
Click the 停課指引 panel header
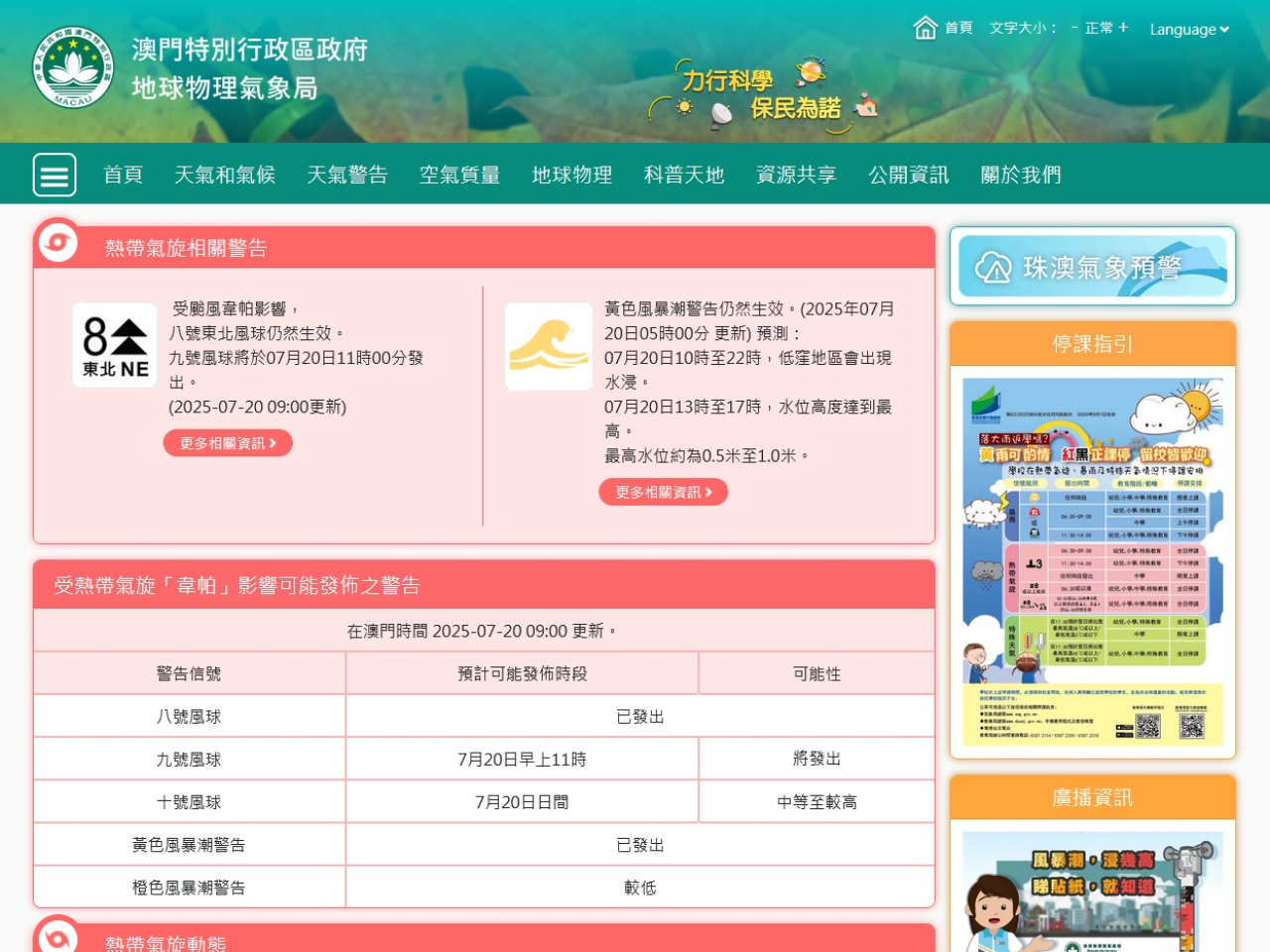tap(1092, 344)
